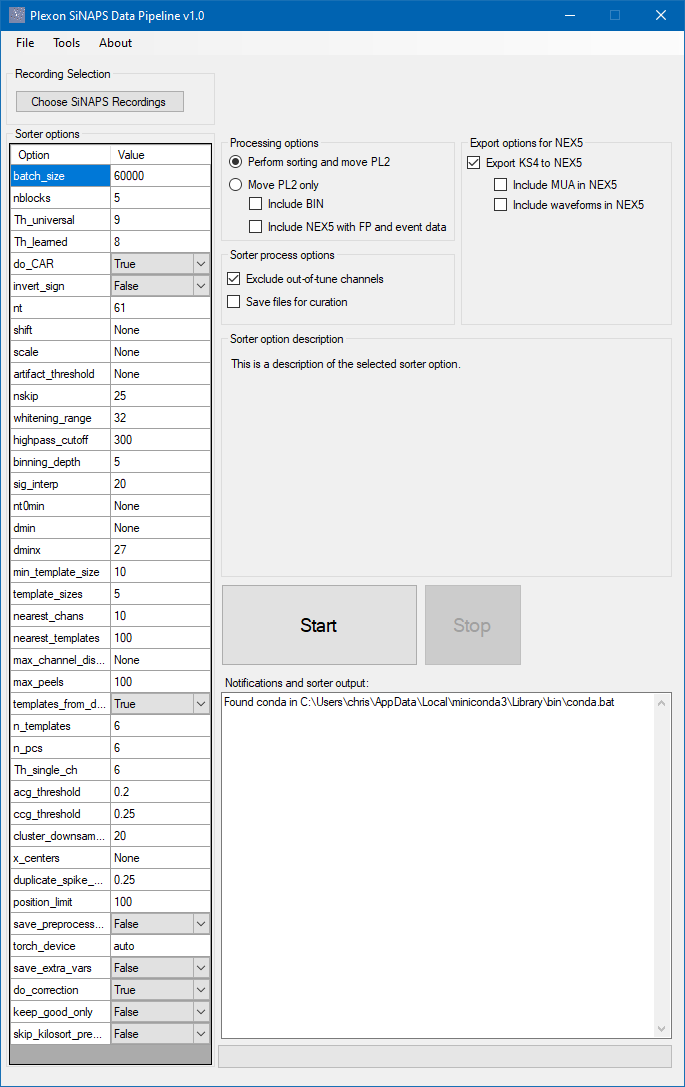The height and width of the screenshot is (1087, 685).
Task: Uncheck Export KS4 to NEX5
Action: coord(474,162)
